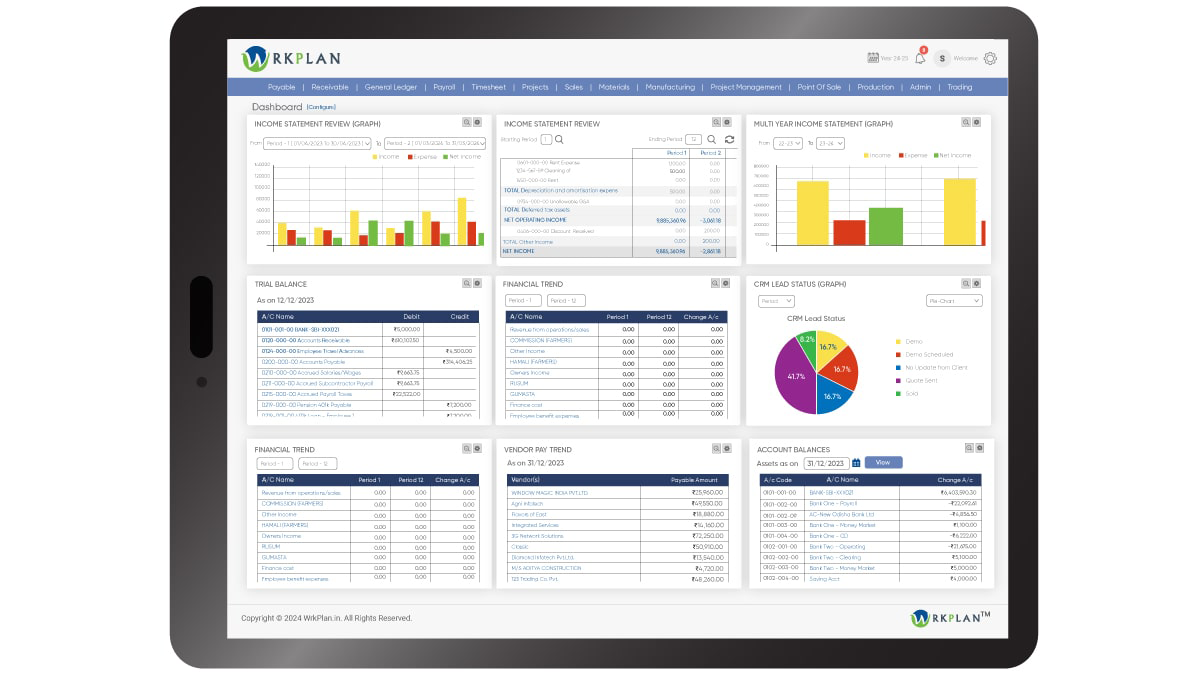
Task: Click the Ending Period input field
Action: pyautogui.click(x=693, y=139)
